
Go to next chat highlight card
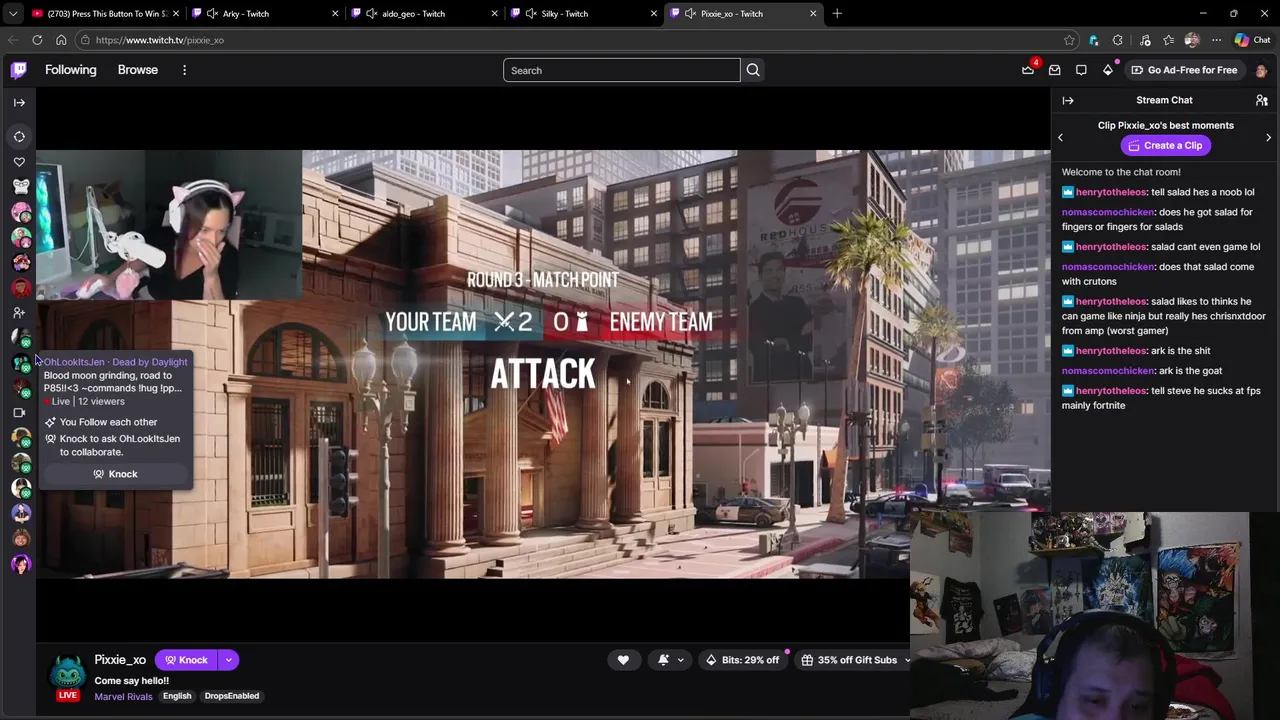1269,138
